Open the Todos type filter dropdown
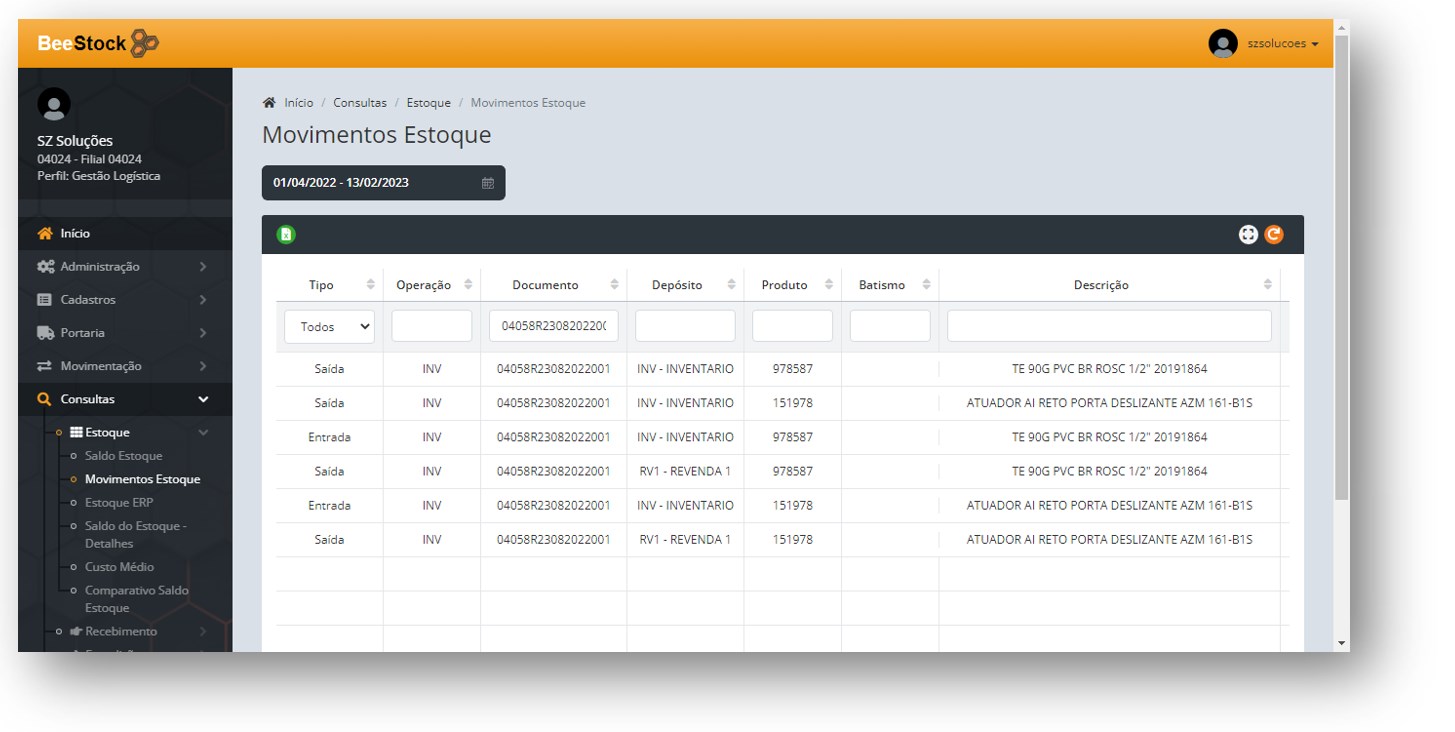The image size is (1455, 732). point(329,326)
